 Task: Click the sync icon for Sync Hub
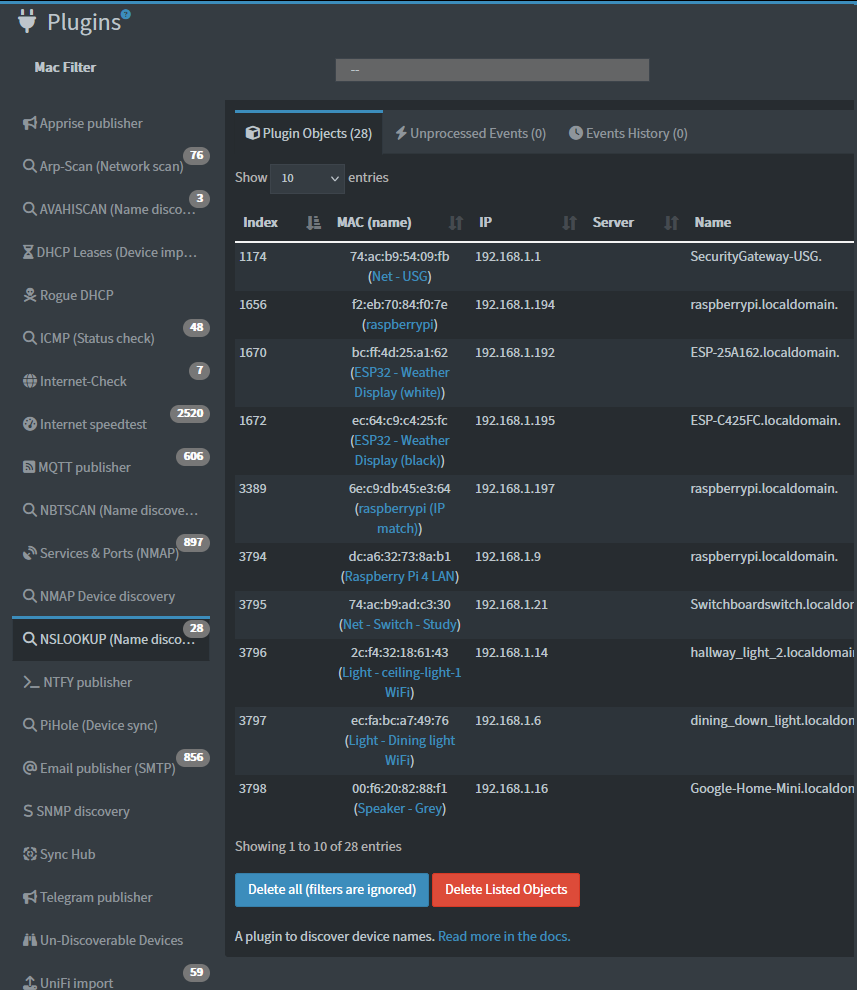coord(30,854)
